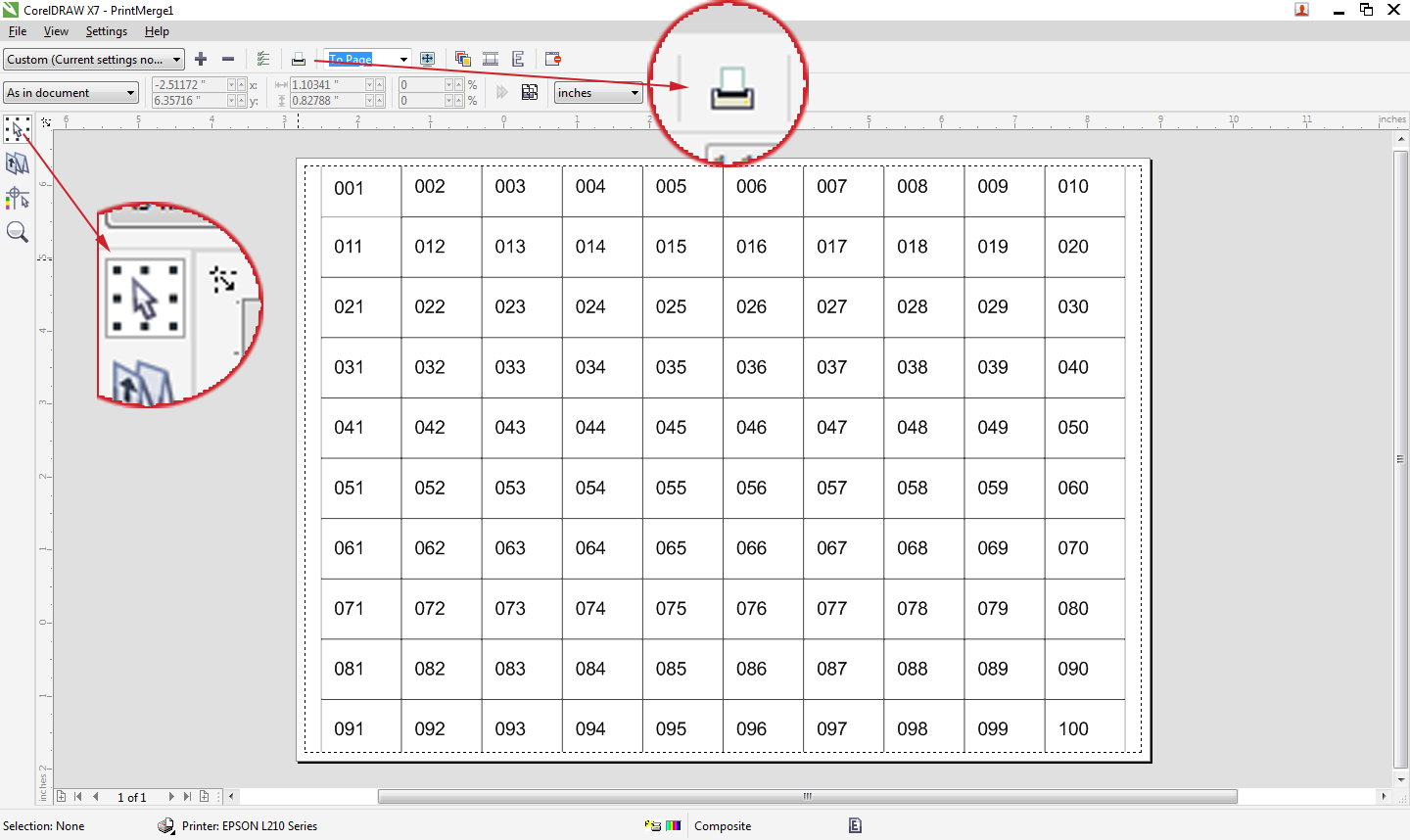Toggle Enable Color Separations
The height and width of the screenshot is (840, 1410).
462,59
